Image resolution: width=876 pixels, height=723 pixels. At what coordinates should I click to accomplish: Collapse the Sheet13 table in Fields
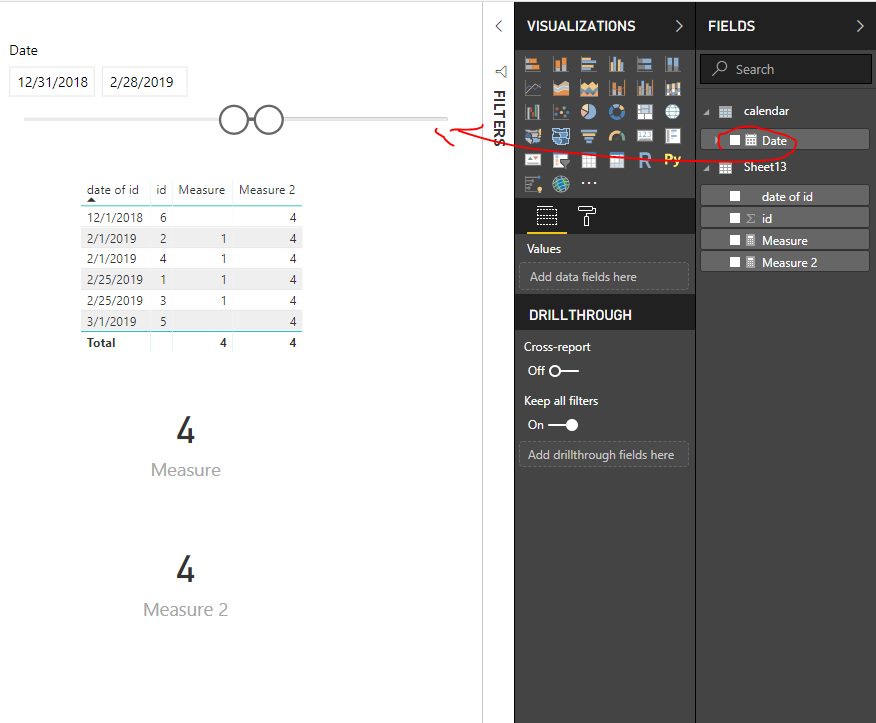[x=707, y=168]
